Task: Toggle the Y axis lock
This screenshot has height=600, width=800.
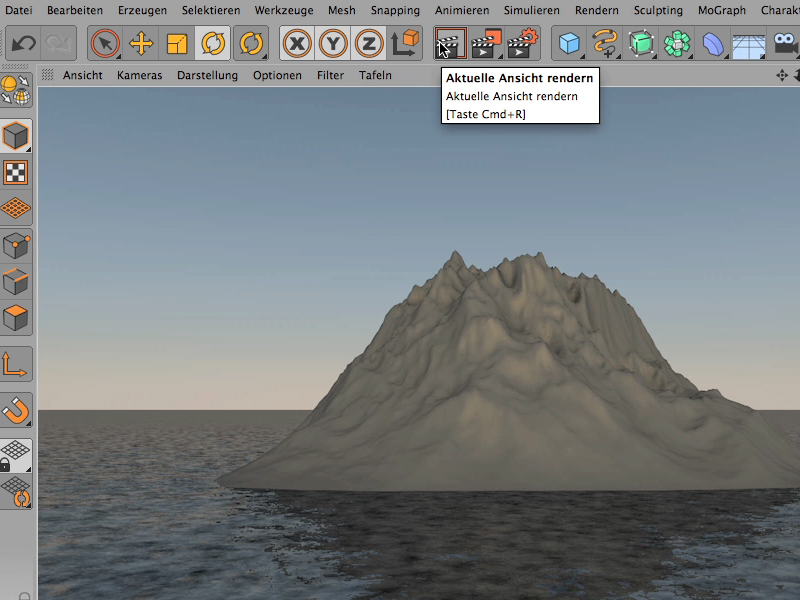Action: point(333,43)
